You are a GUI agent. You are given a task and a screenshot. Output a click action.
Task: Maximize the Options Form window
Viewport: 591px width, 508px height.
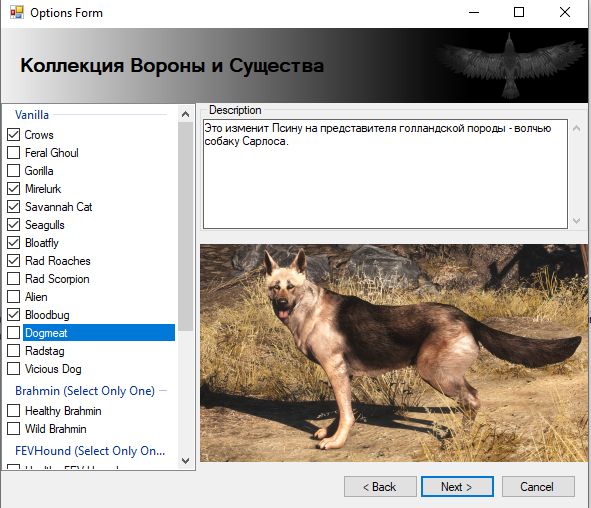(519, 12)
